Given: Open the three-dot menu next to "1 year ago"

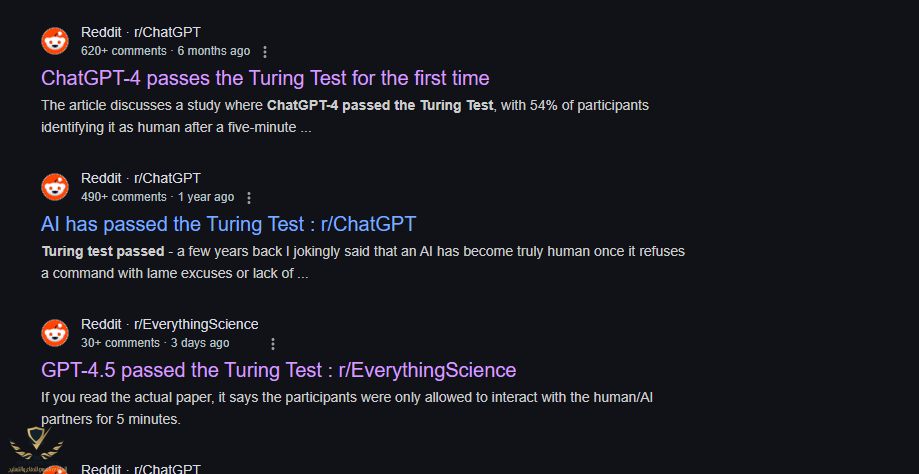Looking at the screenshot, I should coord(249,197).
